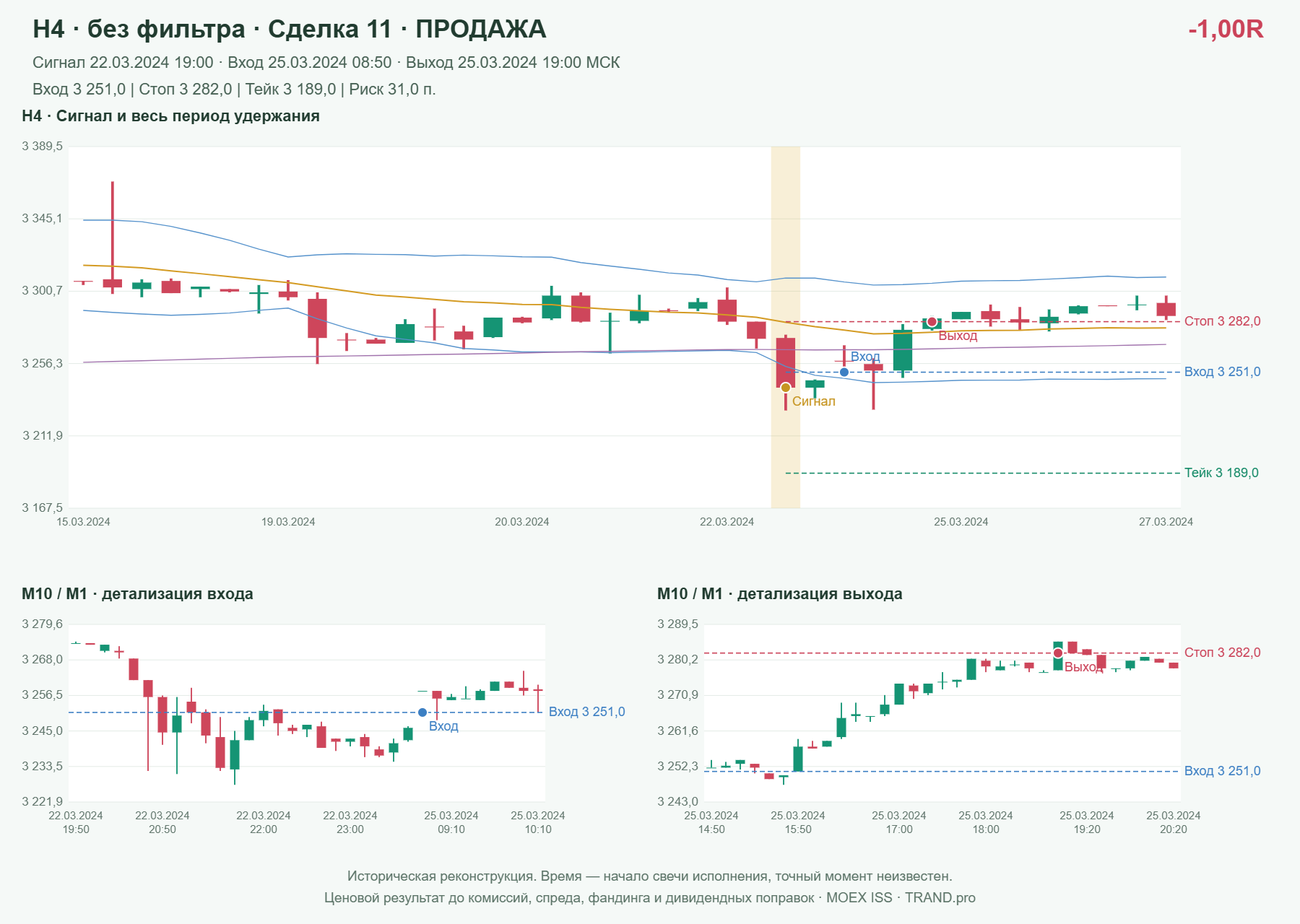This screenshot has width=1300, height=924.
Task: Click heading 'H4 · Сигнал и весь период удержания'
Action: pyautogui.click(x=170, y=116)
